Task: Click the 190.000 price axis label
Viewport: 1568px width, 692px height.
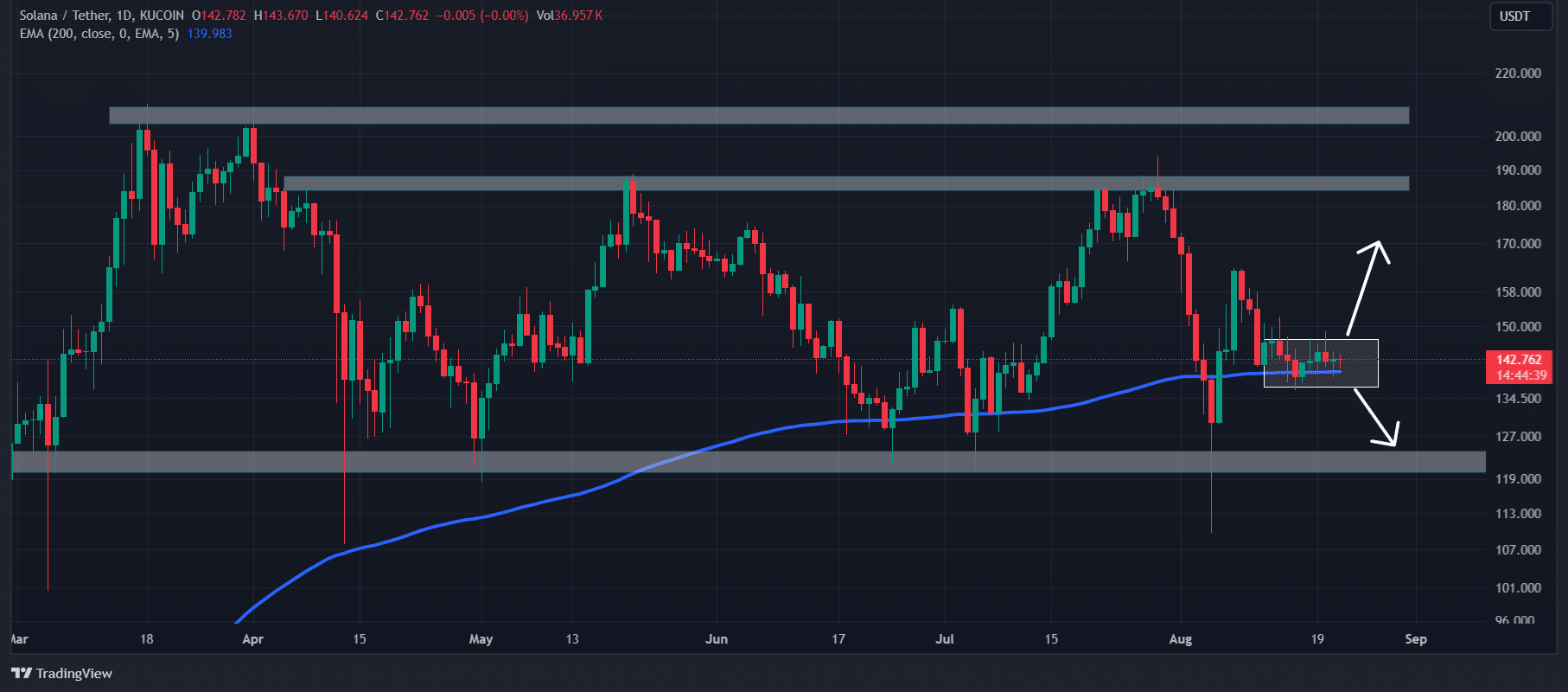Action: tap(1518, 170)
